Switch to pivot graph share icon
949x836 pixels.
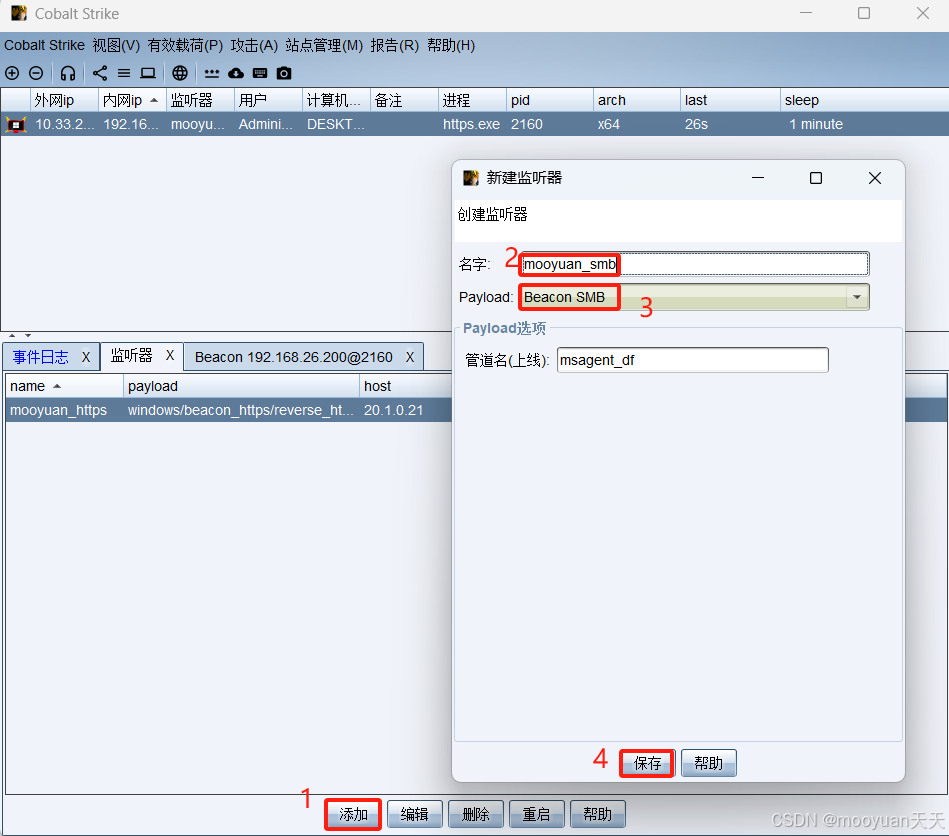pyautogui.click(x=100, y=73)
